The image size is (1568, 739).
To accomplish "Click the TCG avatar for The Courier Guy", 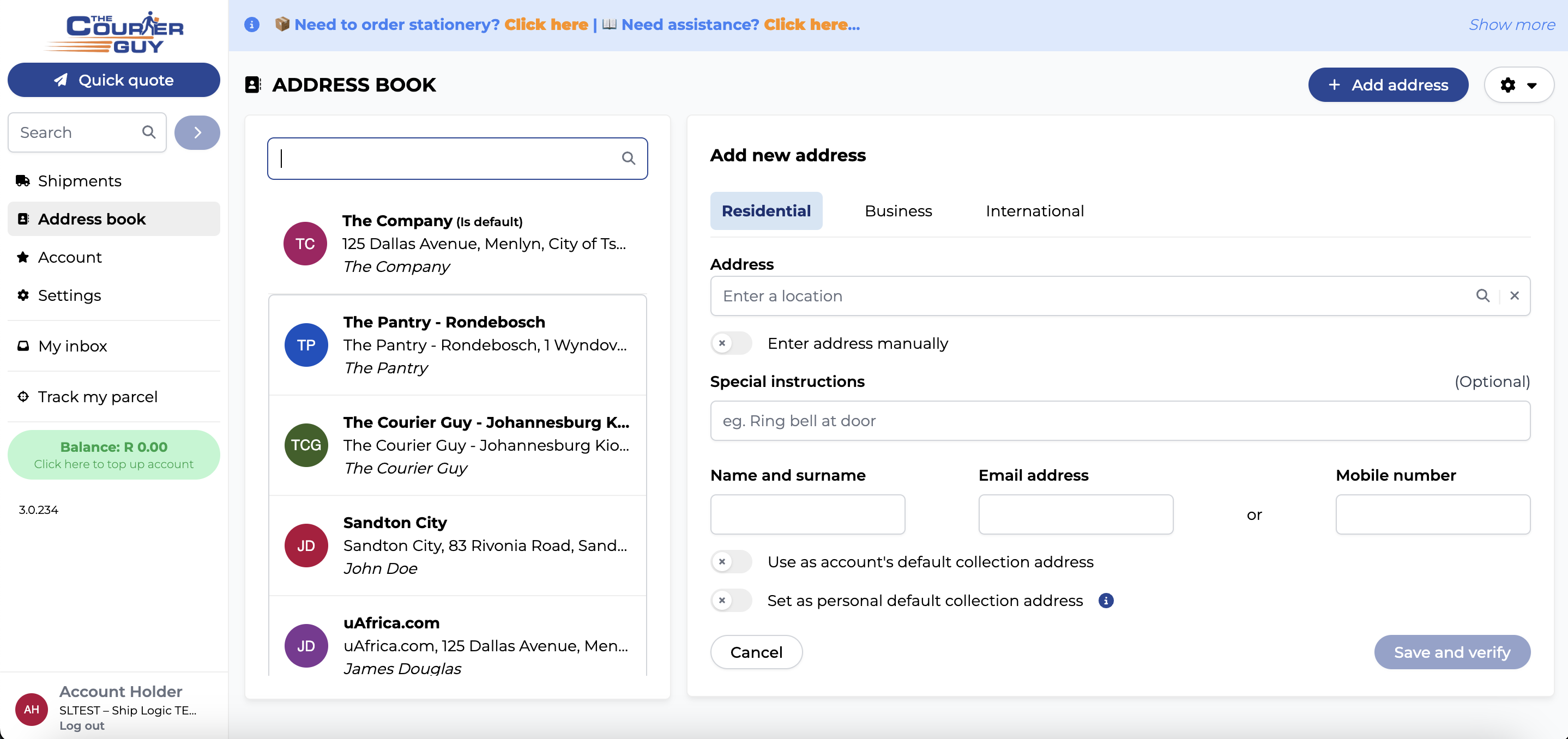I will click(x=306, y=445).
